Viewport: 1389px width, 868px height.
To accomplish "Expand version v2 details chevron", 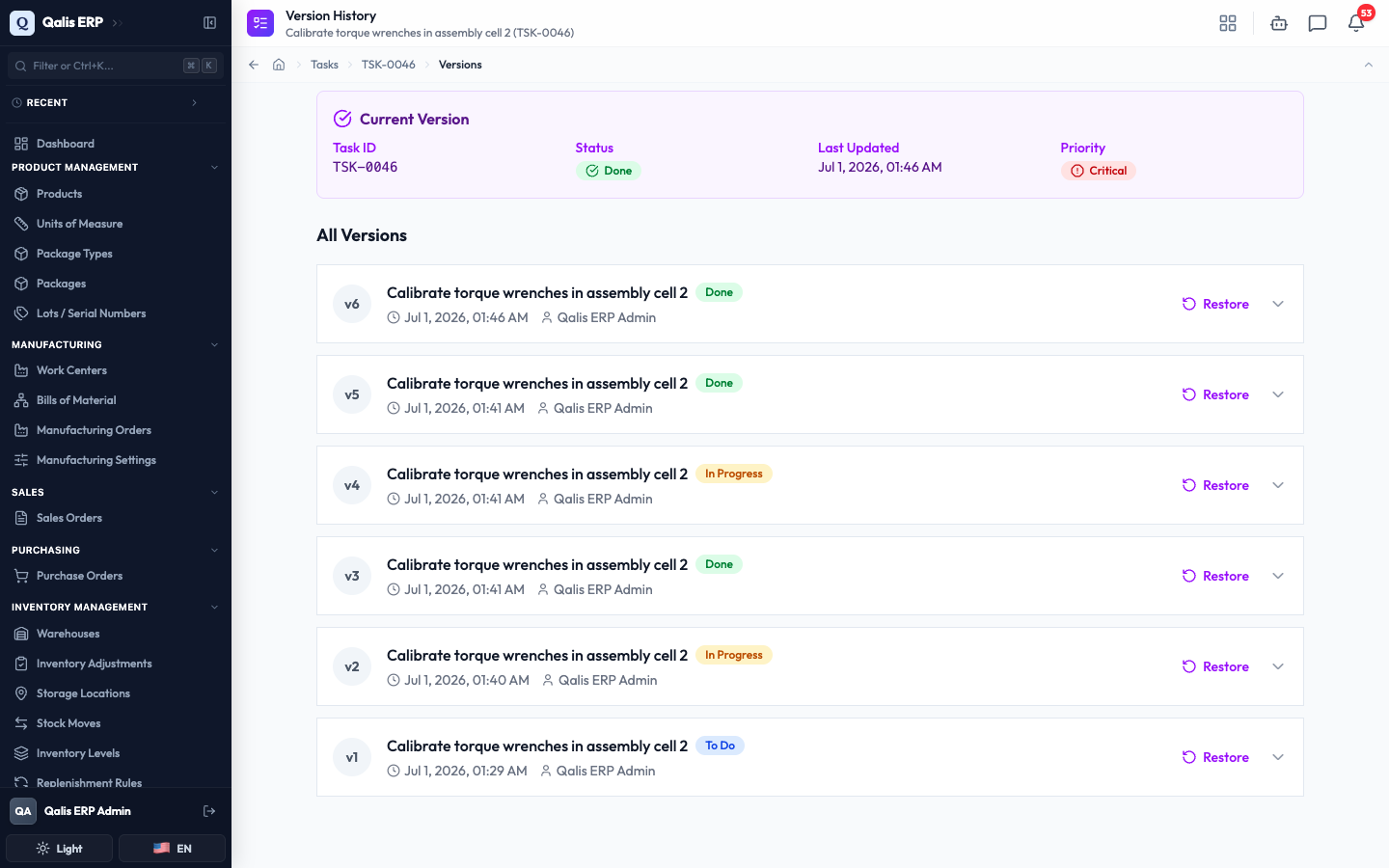I will [x=1278, y=666].
